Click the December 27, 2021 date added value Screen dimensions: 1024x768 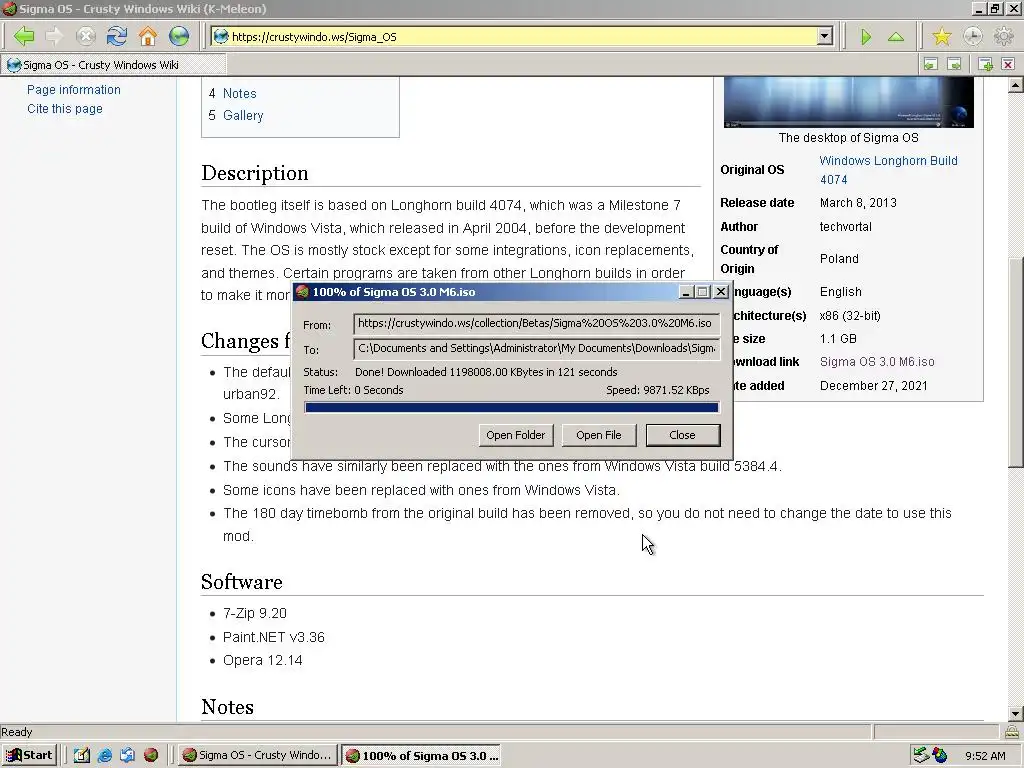pyautogui.click(x=874, y=385)
